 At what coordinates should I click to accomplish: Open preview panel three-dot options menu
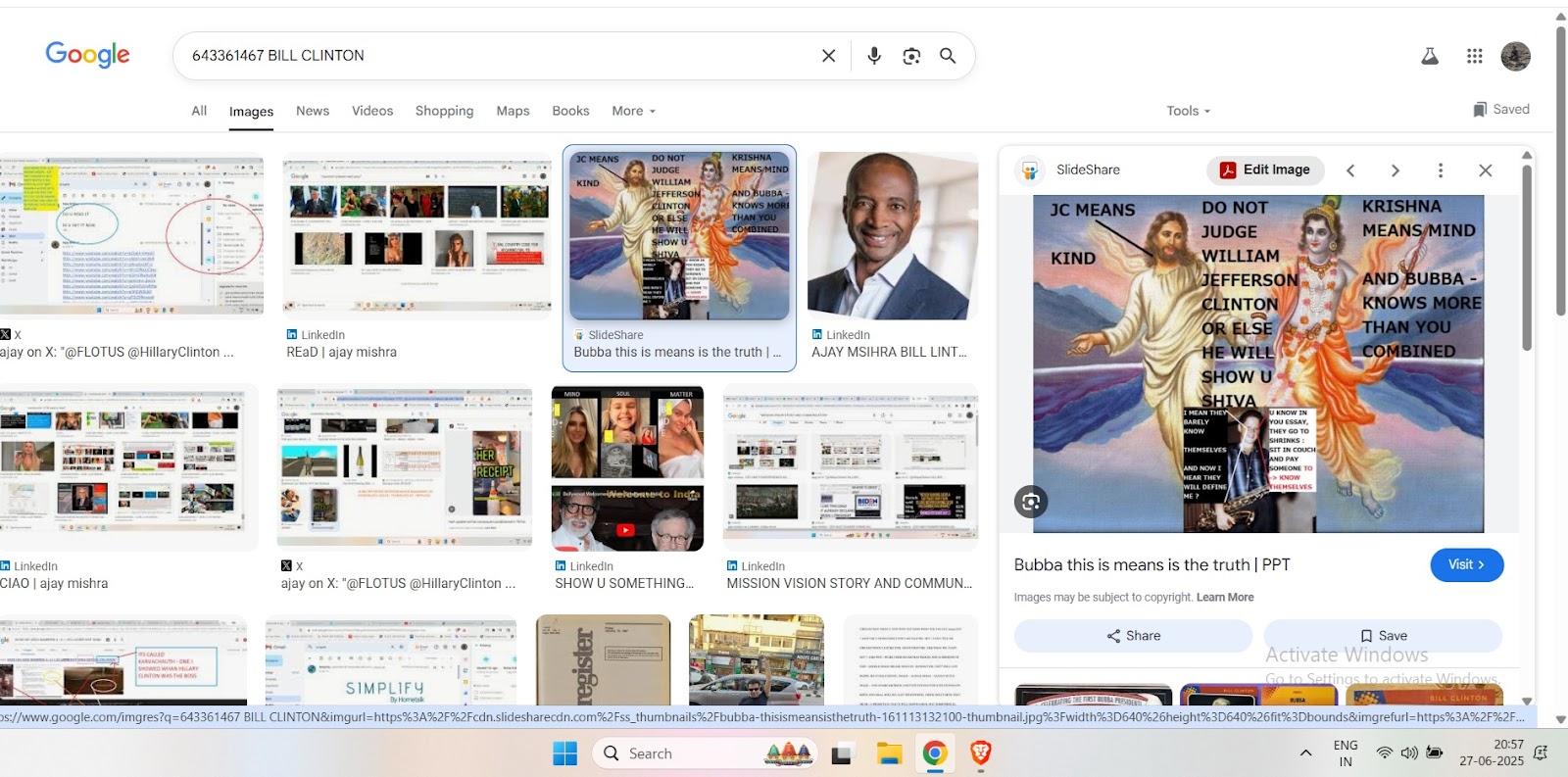(x=1440, y=170)
